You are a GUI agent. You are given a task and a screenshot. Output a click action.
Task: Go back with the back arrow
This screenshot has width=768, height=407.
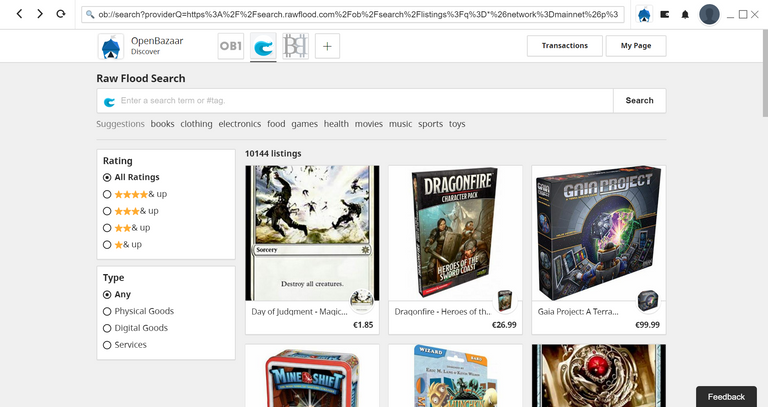[x=20, y=14]
